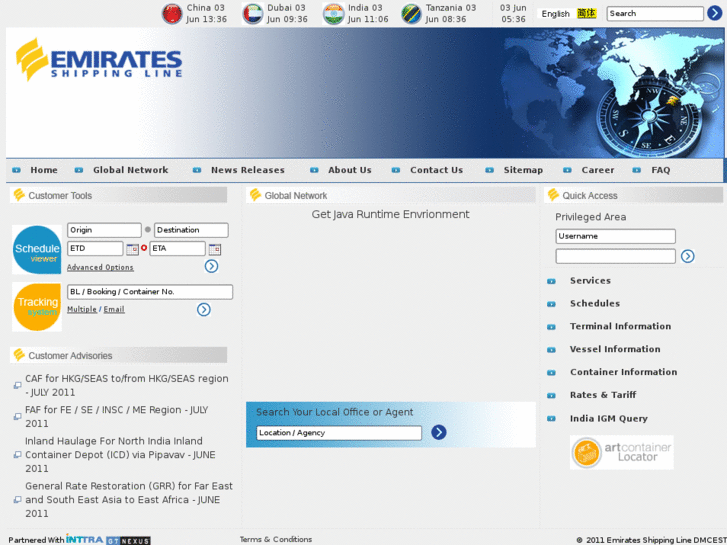
Task: Submit the top site search
Action: pyautogui.click(x=714, y=13)
